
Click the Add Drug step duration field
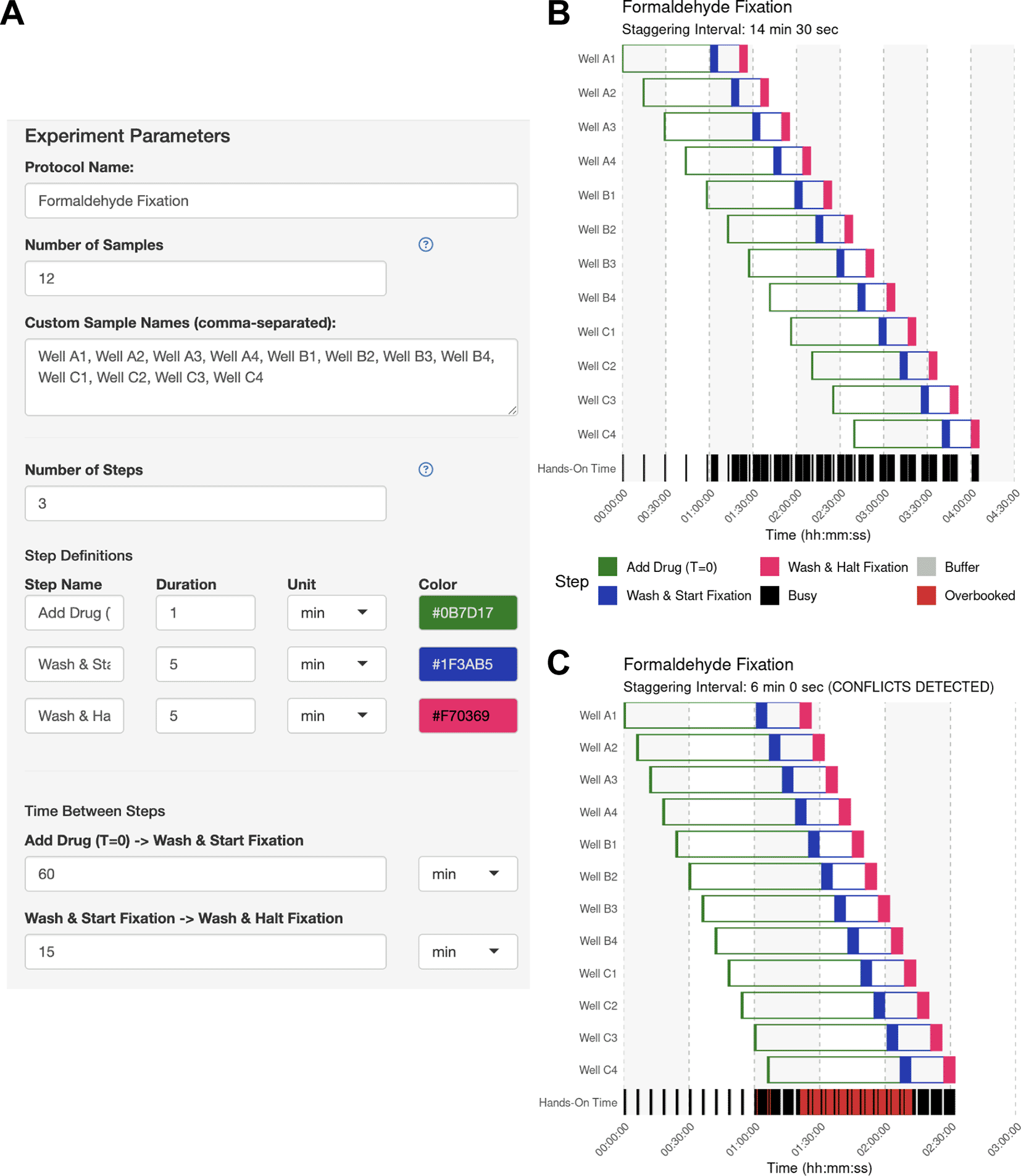205,613
